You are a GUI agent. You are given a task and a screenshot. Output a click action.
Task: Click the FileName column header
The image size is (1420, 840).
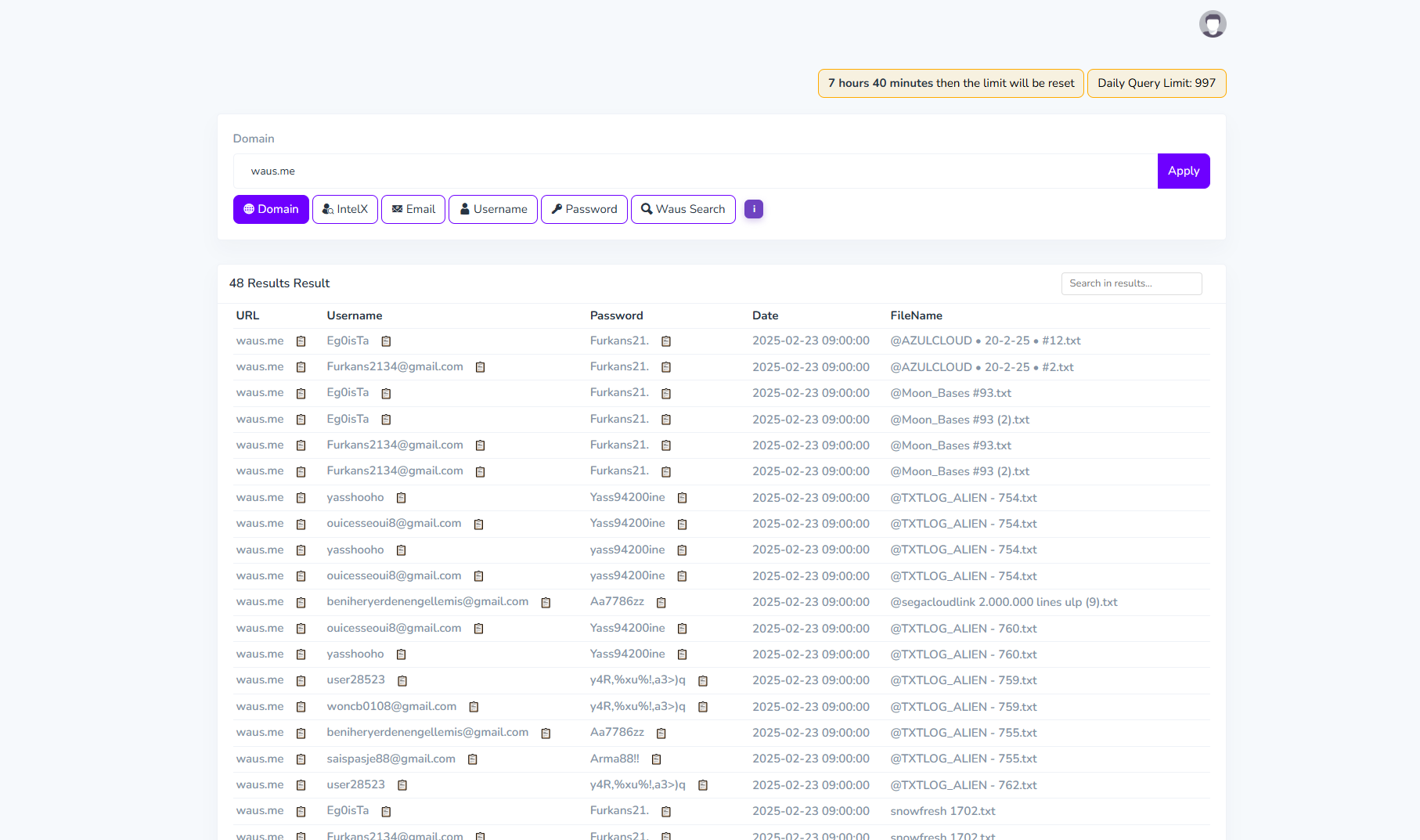click(x=916, y=315)
